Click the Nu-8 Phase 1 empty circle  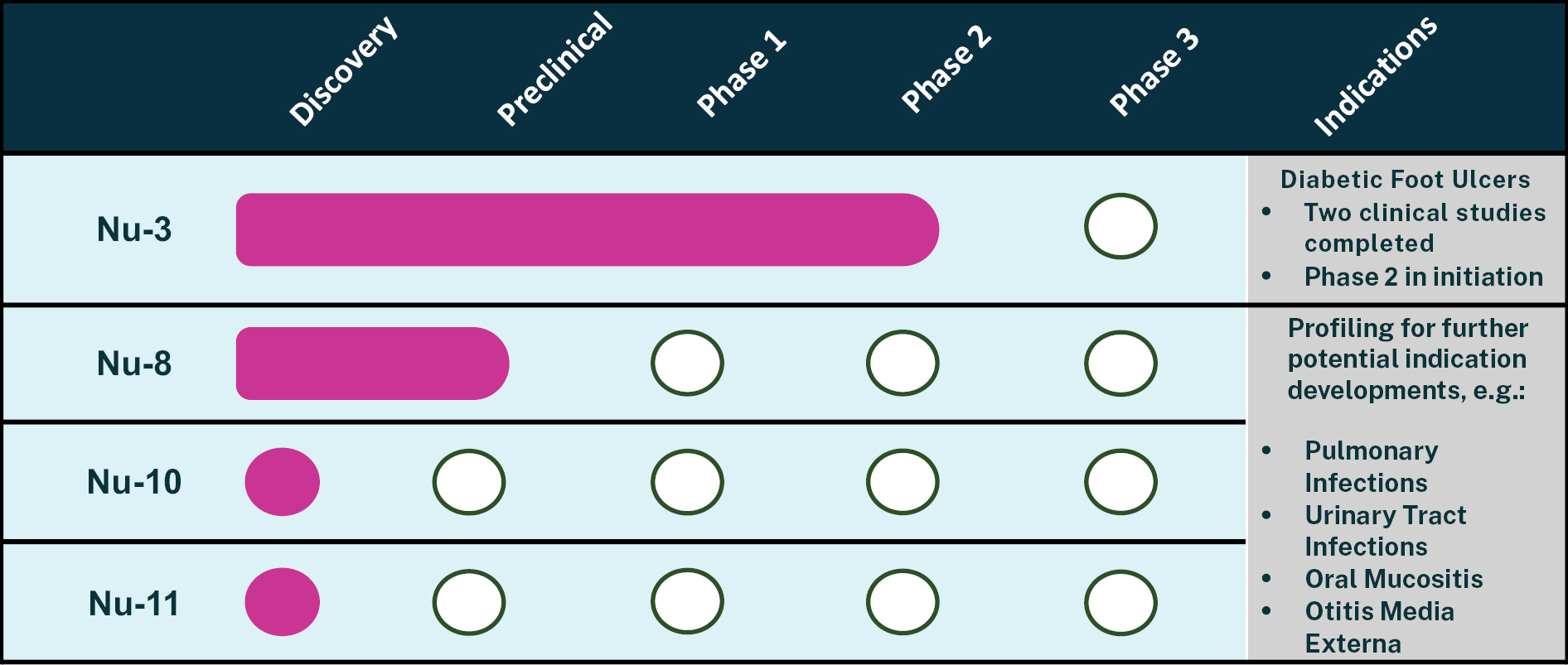pyautogui.click(x=687, y=363)
